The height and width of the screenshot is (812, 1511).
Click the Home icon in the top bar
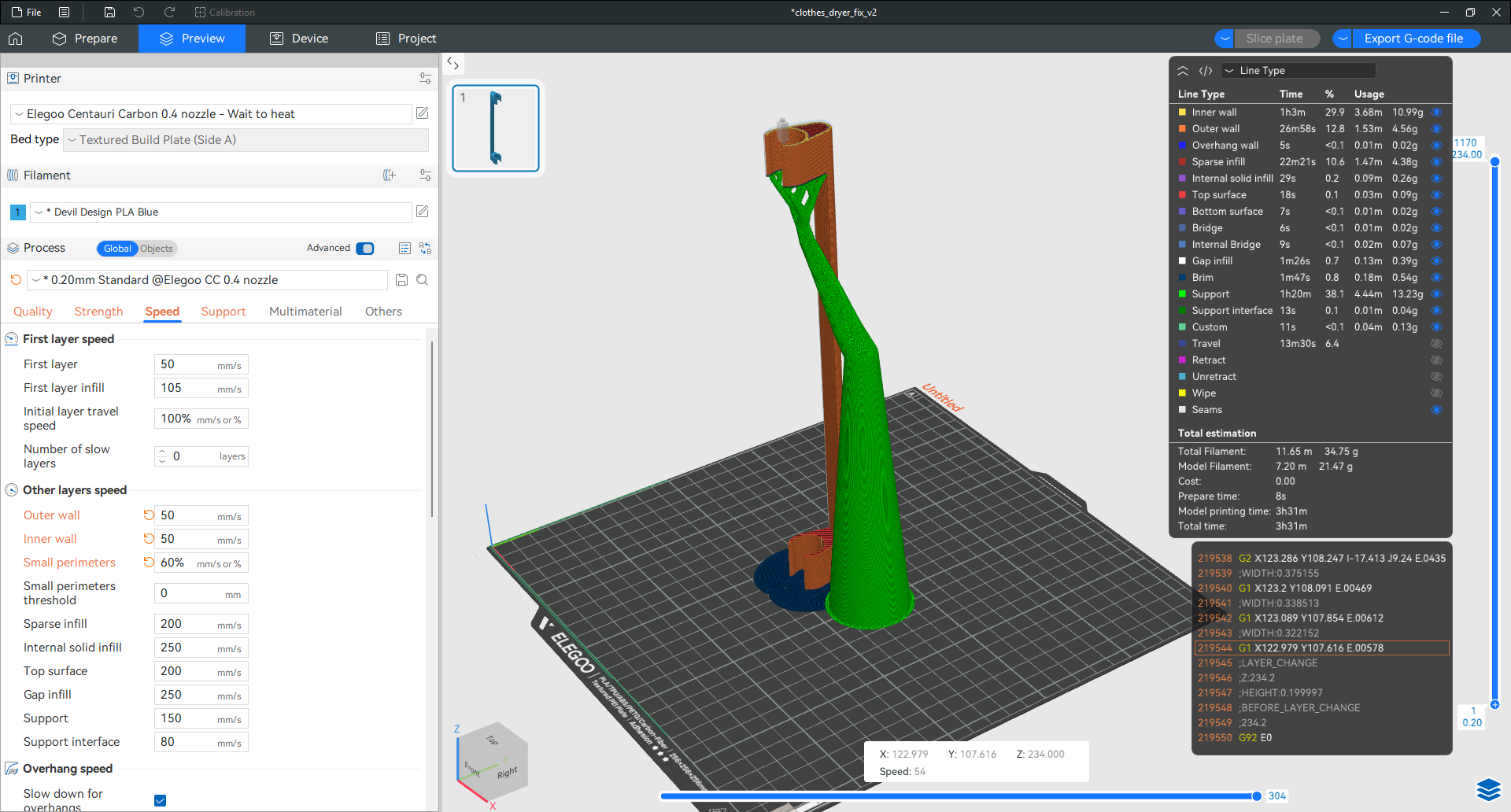16,39
